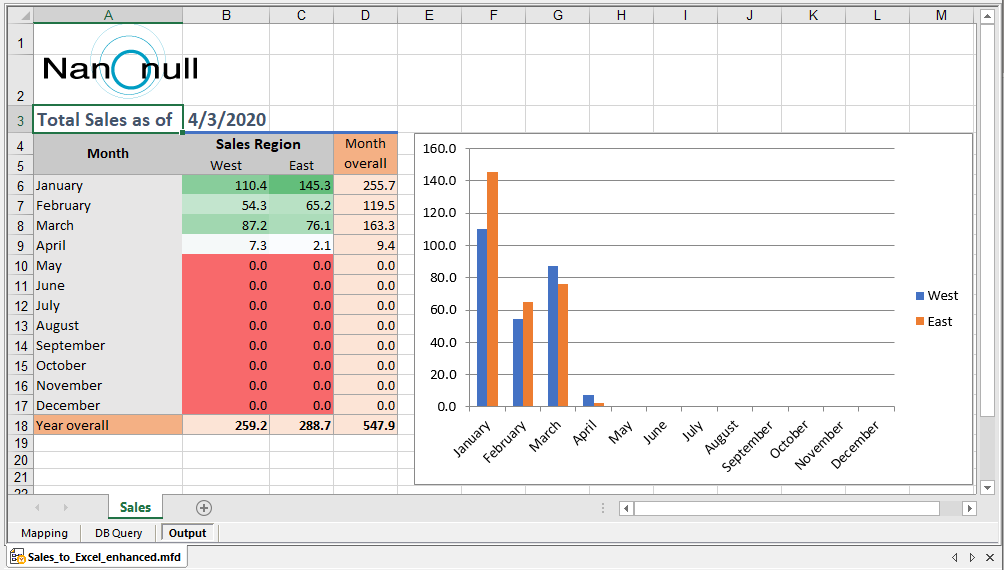Select the Sales worksheet tab
The height and width of the screenshot is (570, 1004).
[x=135, y=507]
